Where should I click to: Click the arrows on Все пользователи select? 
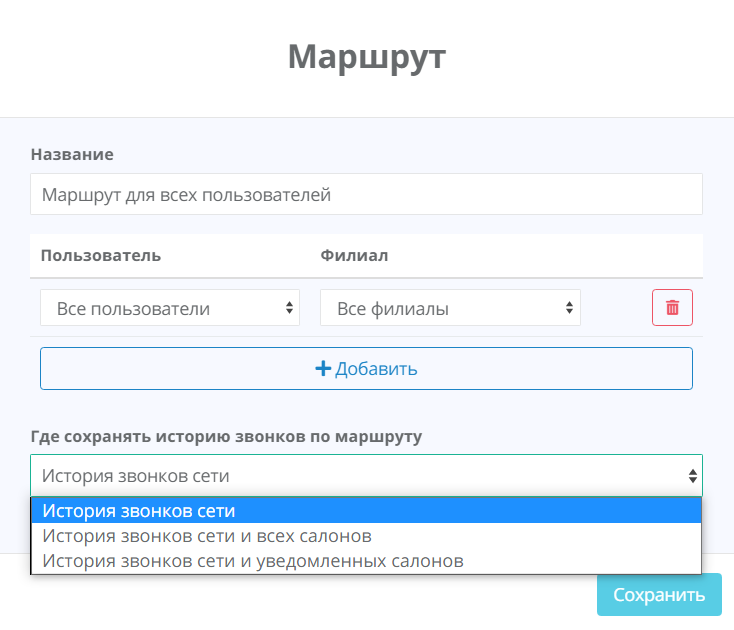point(289,308)
